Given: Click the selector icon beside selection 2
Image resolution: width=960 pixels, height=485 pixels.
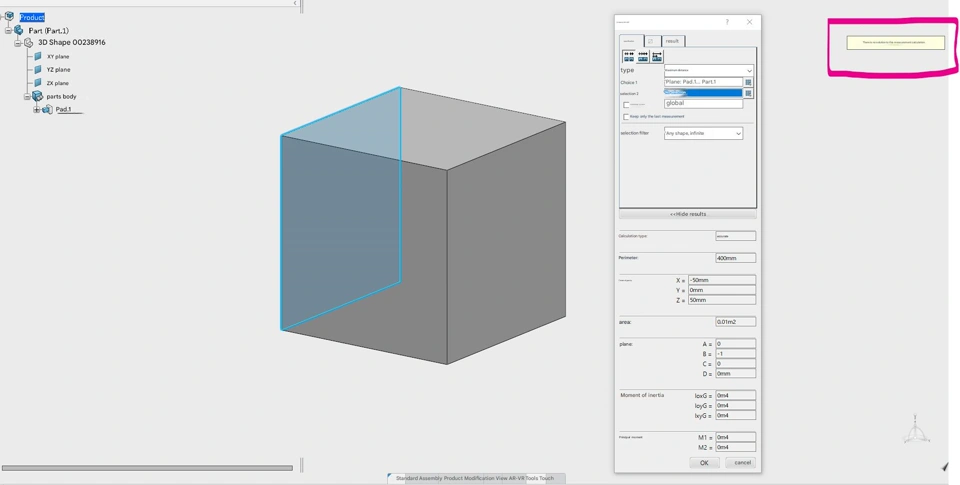Looking at the screenshot, I should click(748, 93).
